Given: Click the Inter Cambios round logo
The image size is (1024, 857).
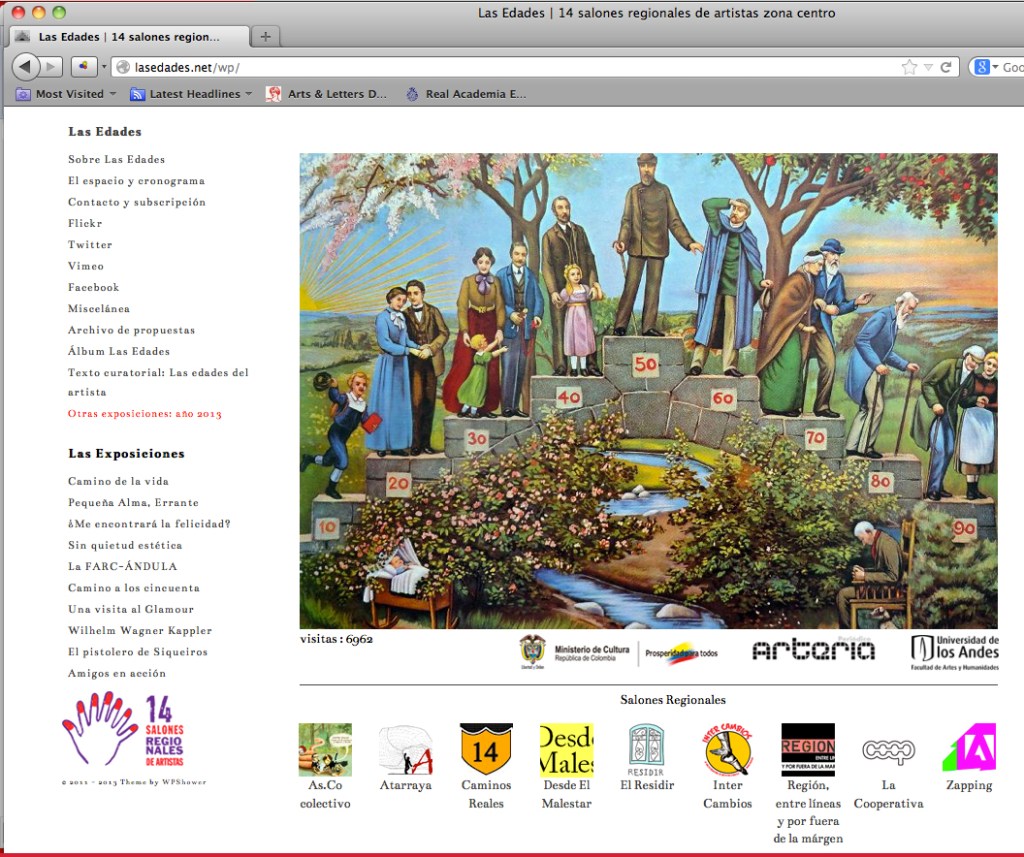Looking at the screenshot, I should pyautogui.click(x=728, y=750).
